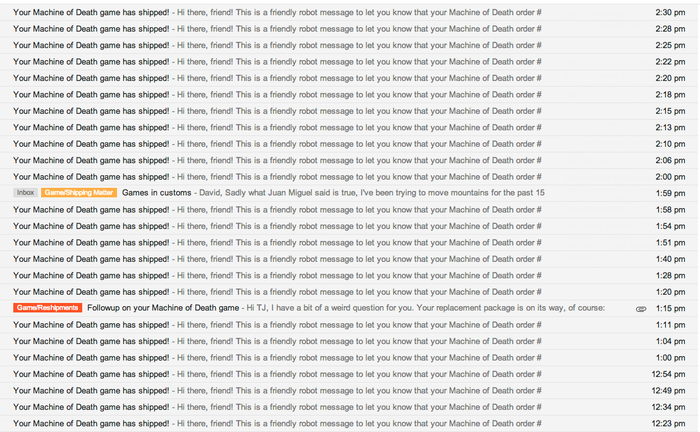Open 'Followup on your Machine of Death game' email
Image resolution: width=700 pixels, height=432 pixels.
[349, 308]
